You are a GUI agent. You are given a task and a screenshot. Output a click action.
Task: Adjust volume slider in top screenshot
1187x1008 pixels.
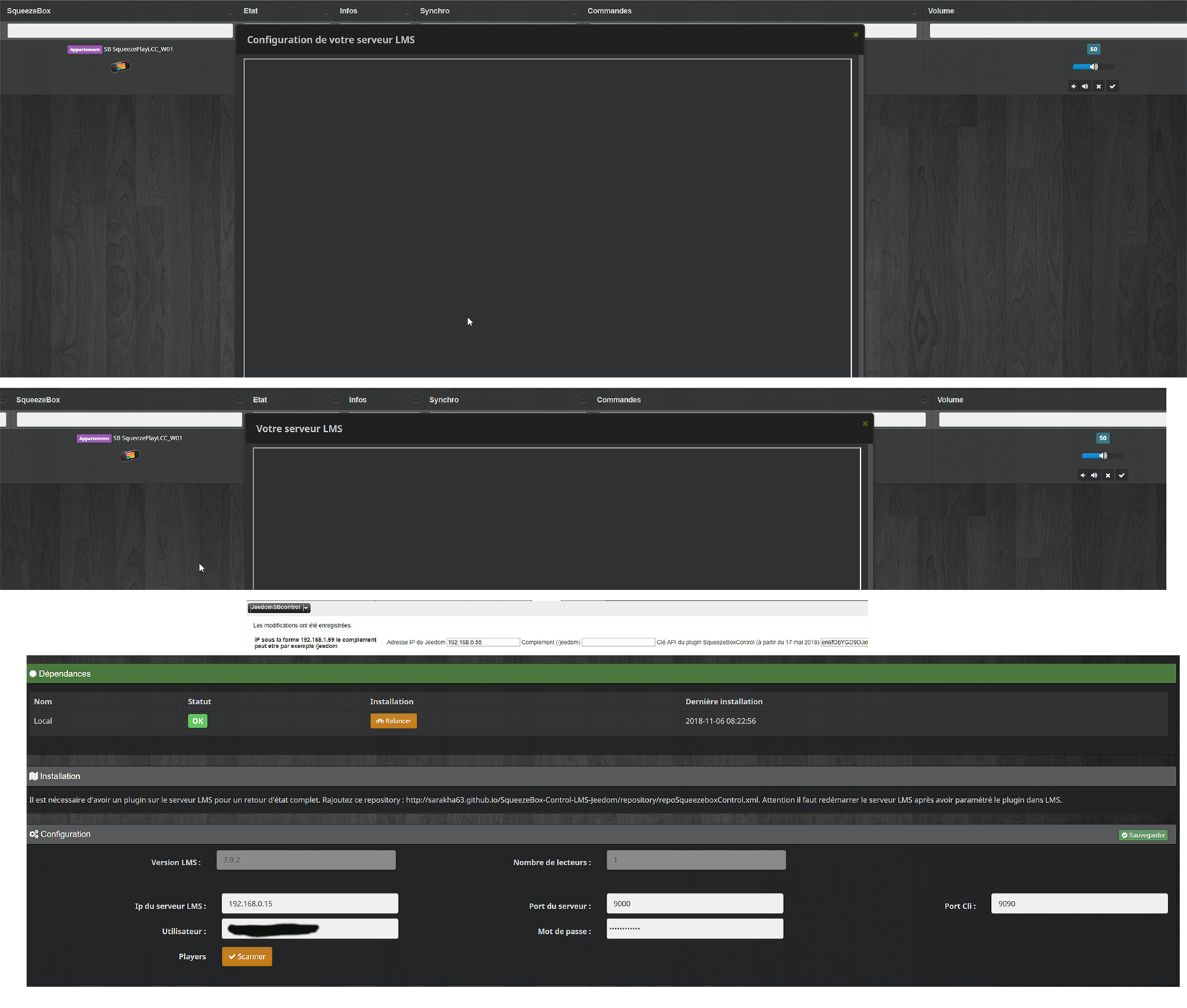tap(1093, 67)
